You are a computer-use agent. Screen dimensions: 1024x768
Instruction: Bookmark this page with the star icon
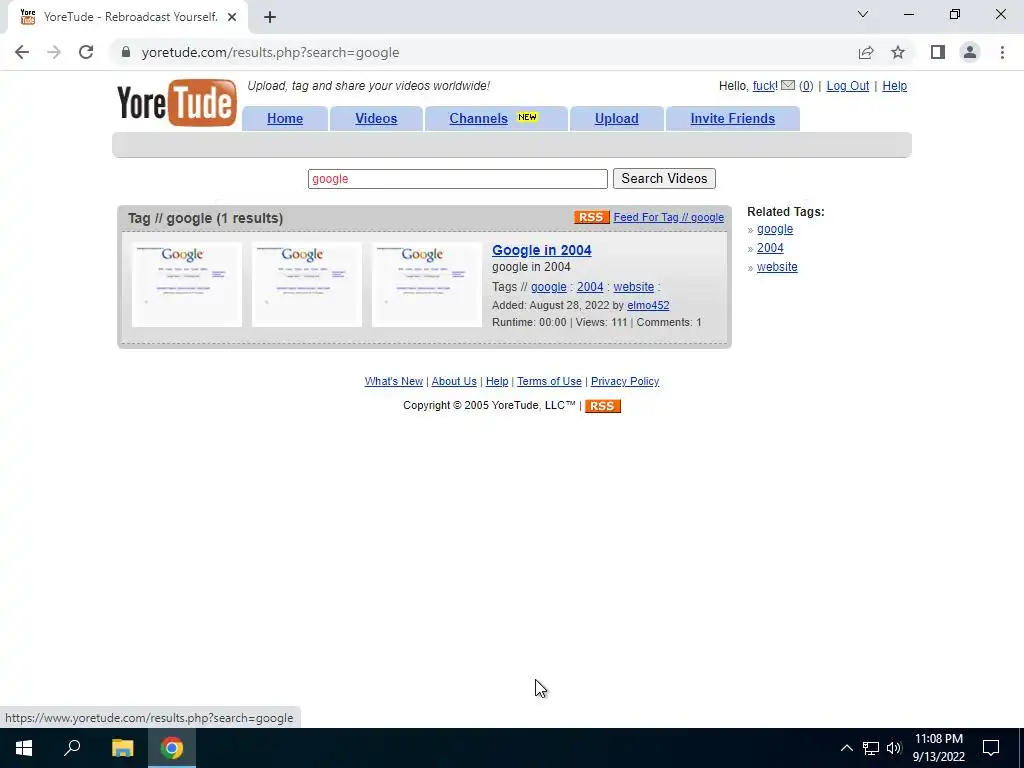898,52
